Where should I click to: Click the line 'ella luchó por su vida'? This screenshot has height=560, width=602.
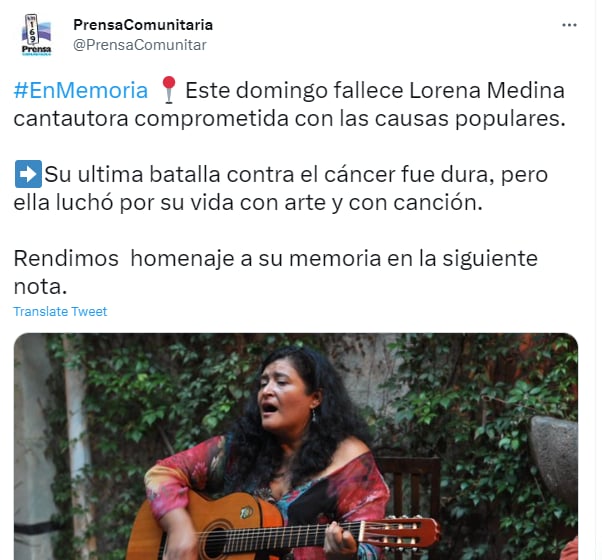pos(124,203)
